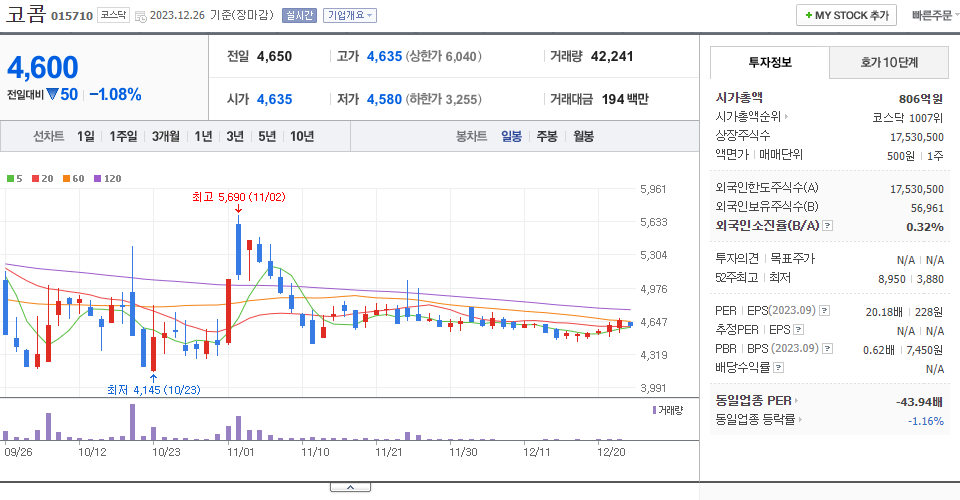960x500 pixels.
Task: Click the change rate -1.08%
Action: coord(115,94)
